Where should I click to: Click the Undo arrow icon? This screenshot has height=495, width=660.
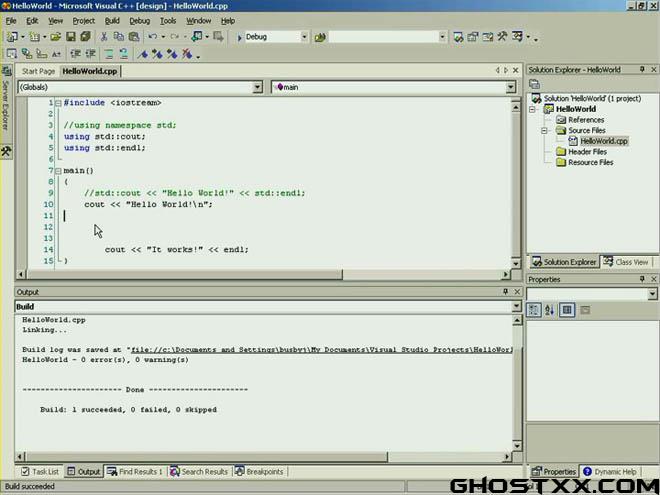point(152,37)
